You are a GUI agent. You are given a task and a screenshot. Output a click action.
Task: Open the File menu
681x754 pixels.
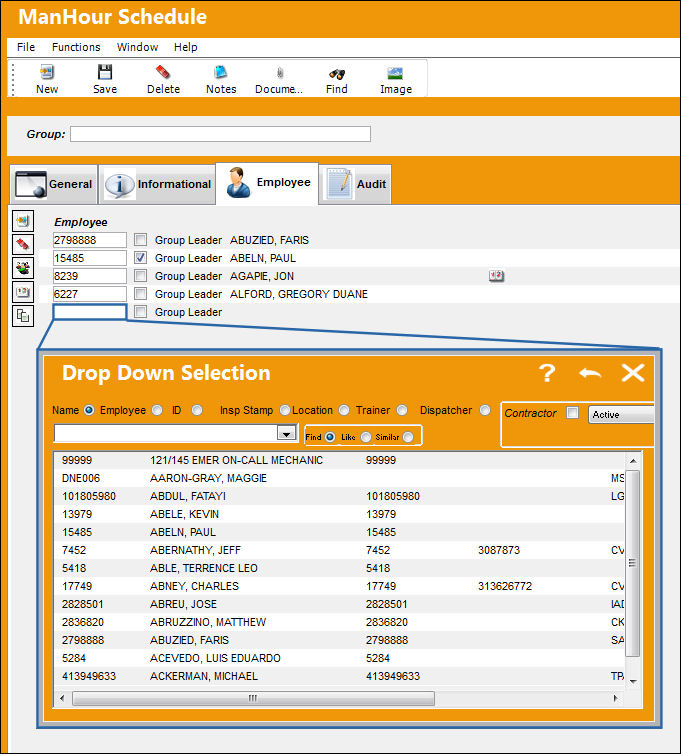point(26,47)
